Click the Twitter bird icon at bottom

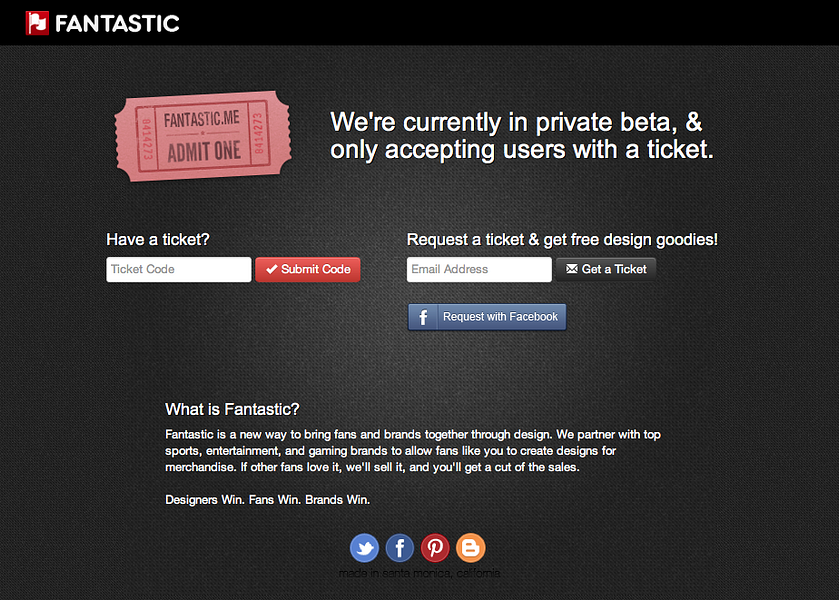coord(364,548)
